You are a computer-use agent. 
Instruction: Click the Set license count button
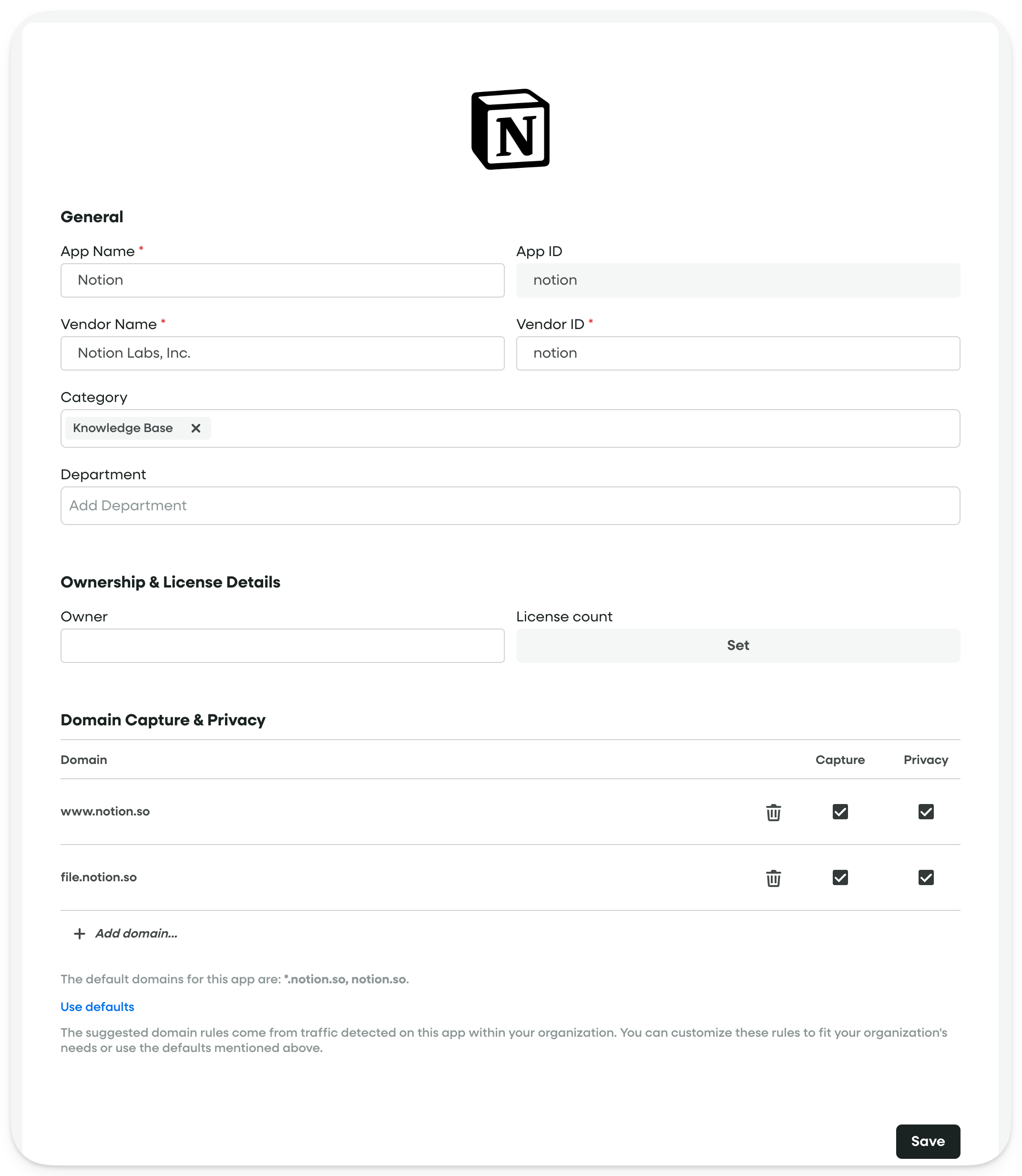pos(738,645)
